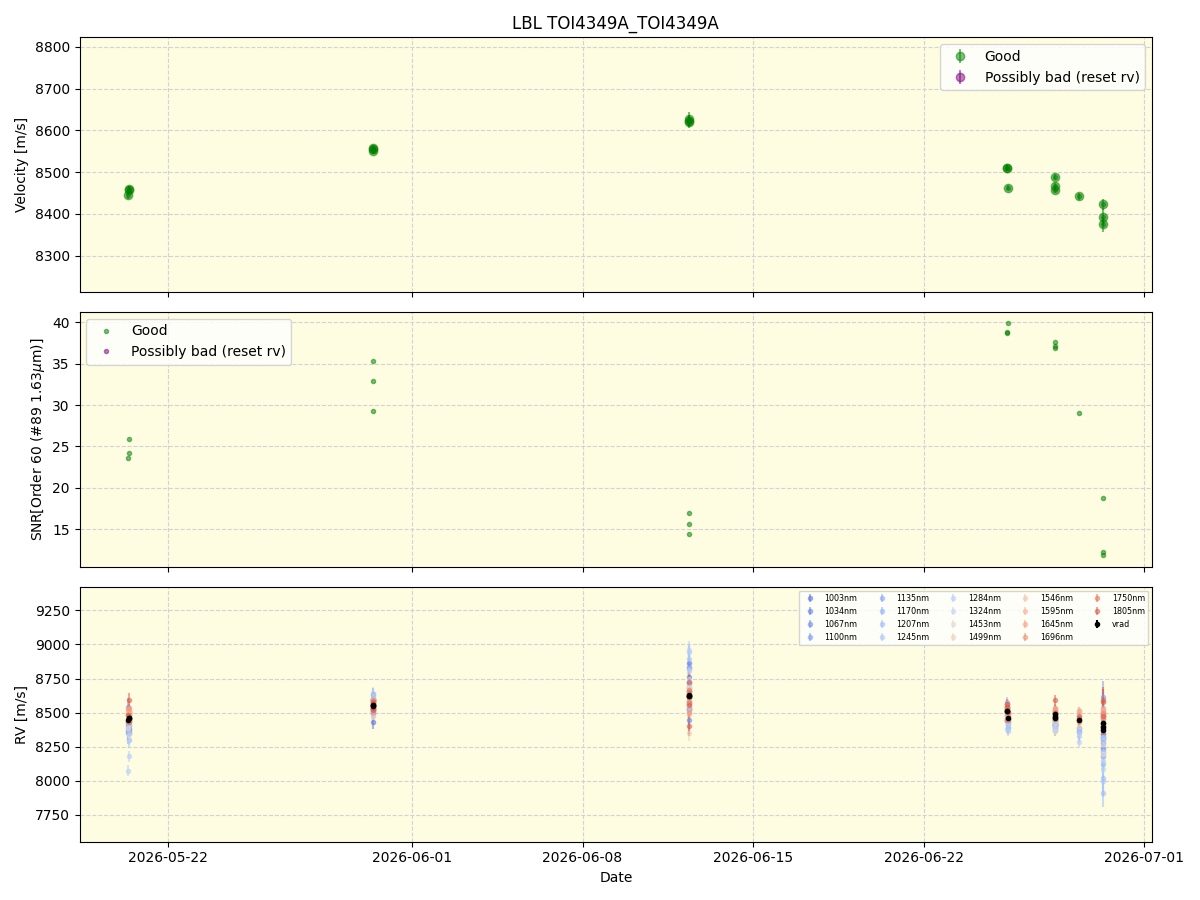
Task: Click the black vrad legend marker
Action: pyautogui.click(x=1097, y=624)
